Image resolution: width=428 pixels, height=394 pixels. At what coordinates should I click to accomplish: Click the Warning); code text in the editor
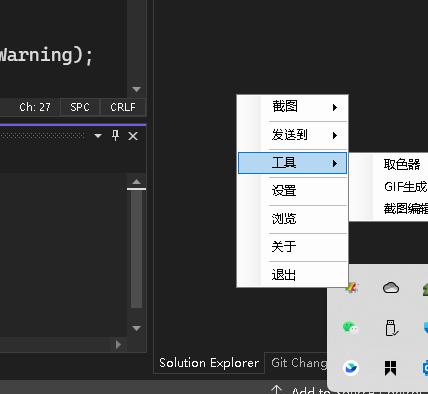click(x=46, y=55)
